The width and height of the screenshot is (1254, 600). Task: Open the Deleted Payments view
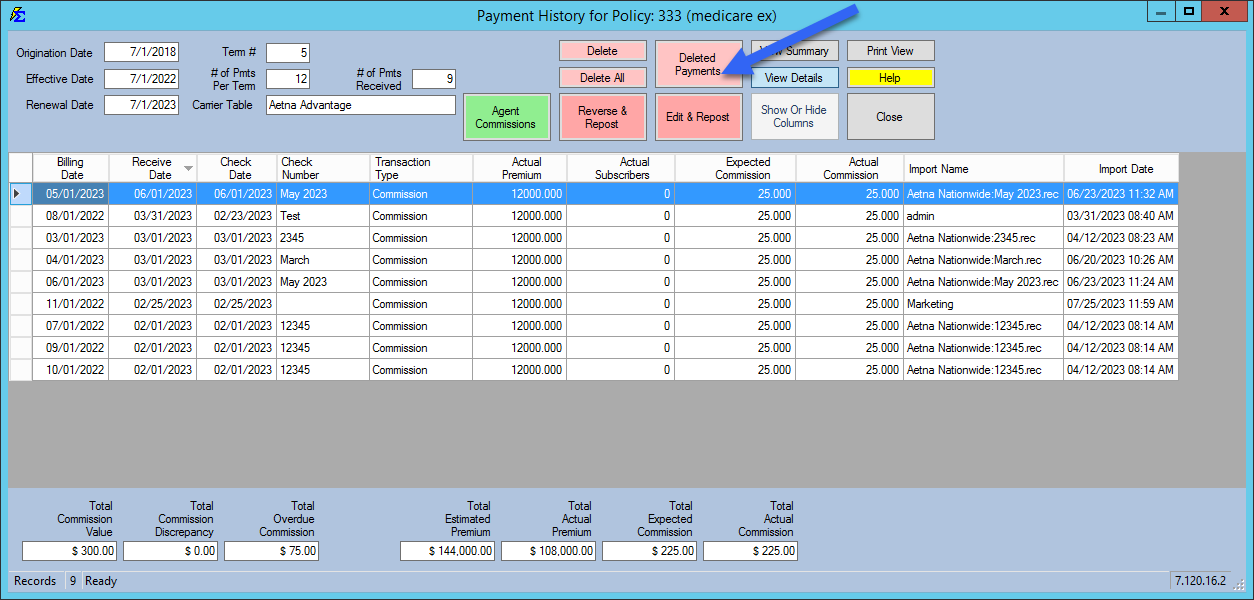tap(698, 63)
